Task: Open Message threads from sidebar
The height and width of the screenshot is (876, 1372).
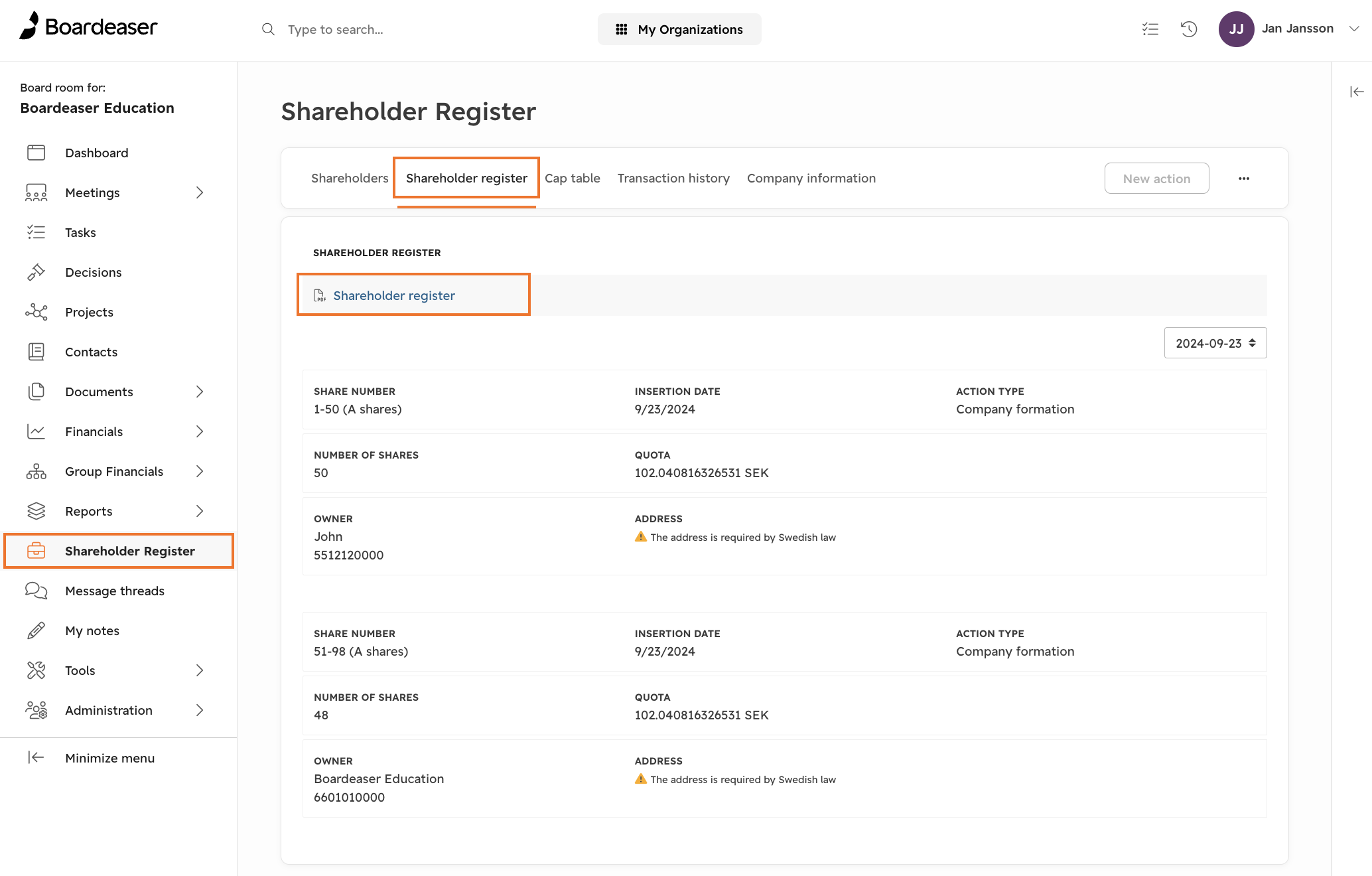Action: click(x=115, y=591)
